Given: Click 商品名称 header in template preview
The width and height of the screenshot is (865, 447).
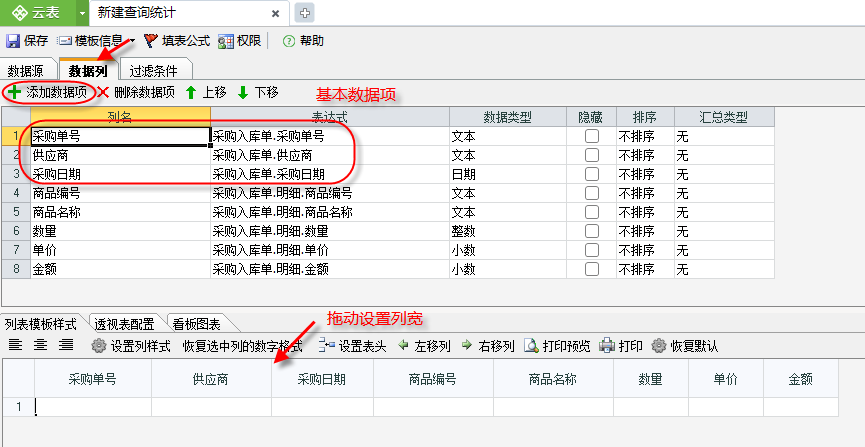Looking at the screenshot, I should [x=553, y=379].
